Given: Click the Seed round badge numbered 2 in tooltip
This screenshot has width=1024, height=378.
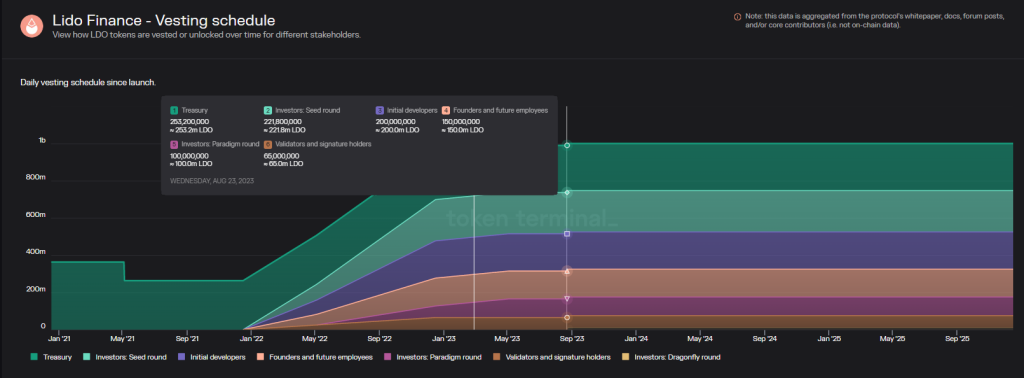Looking at the screenshot, I should 268,110.
